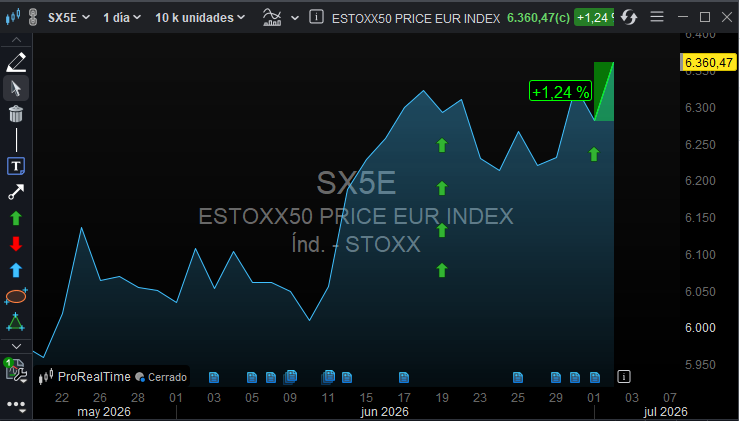Viewport: 740px width, 421px height.
Task: Select the vertical line tool
Action: point(16,140)
